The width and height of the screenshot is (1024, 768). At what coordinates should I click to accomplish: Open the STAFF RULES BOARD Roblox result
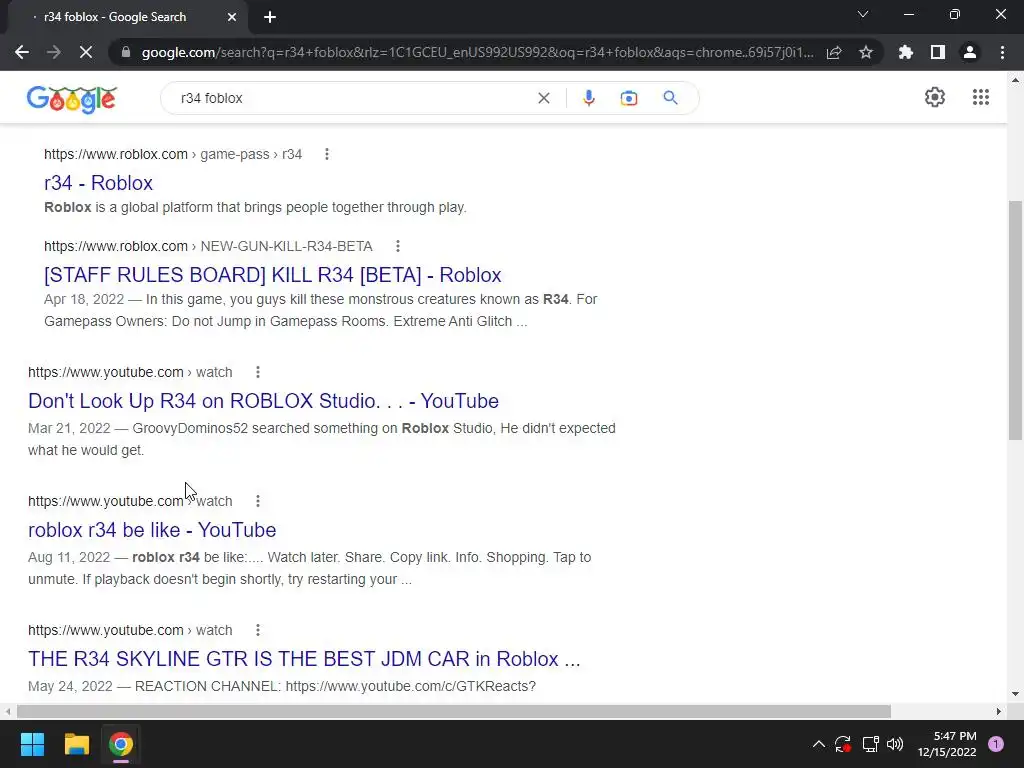coord(272,275)
